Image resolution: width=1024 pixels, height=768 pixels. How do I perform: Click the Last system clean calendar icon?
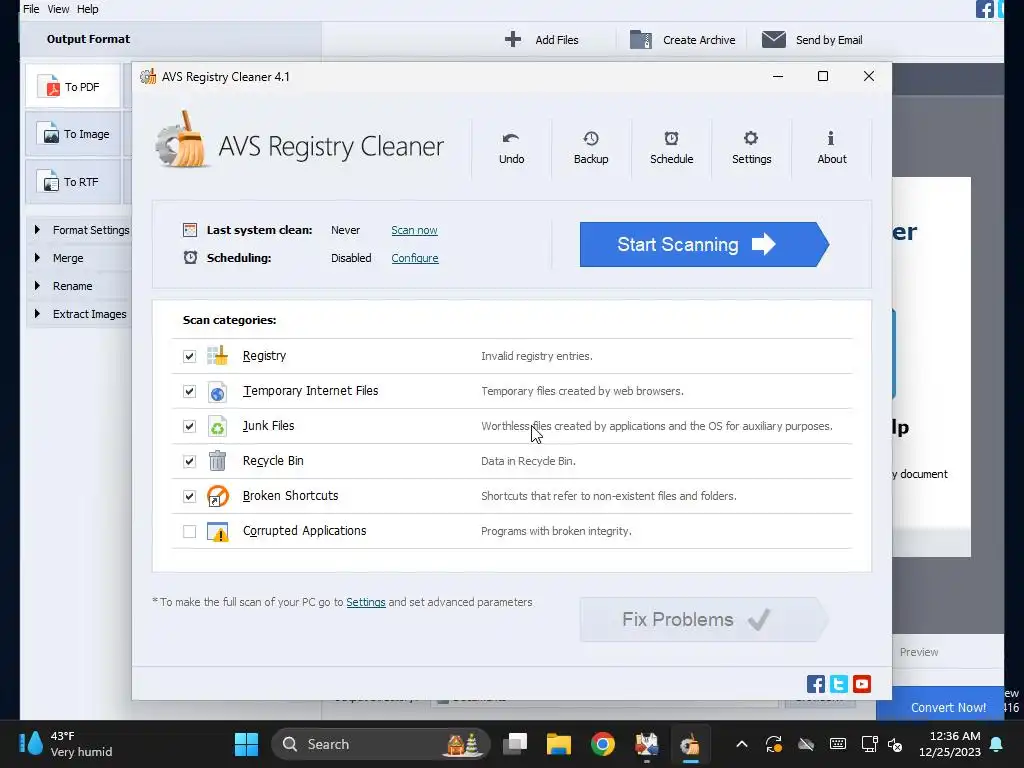(x=190, y=230)
